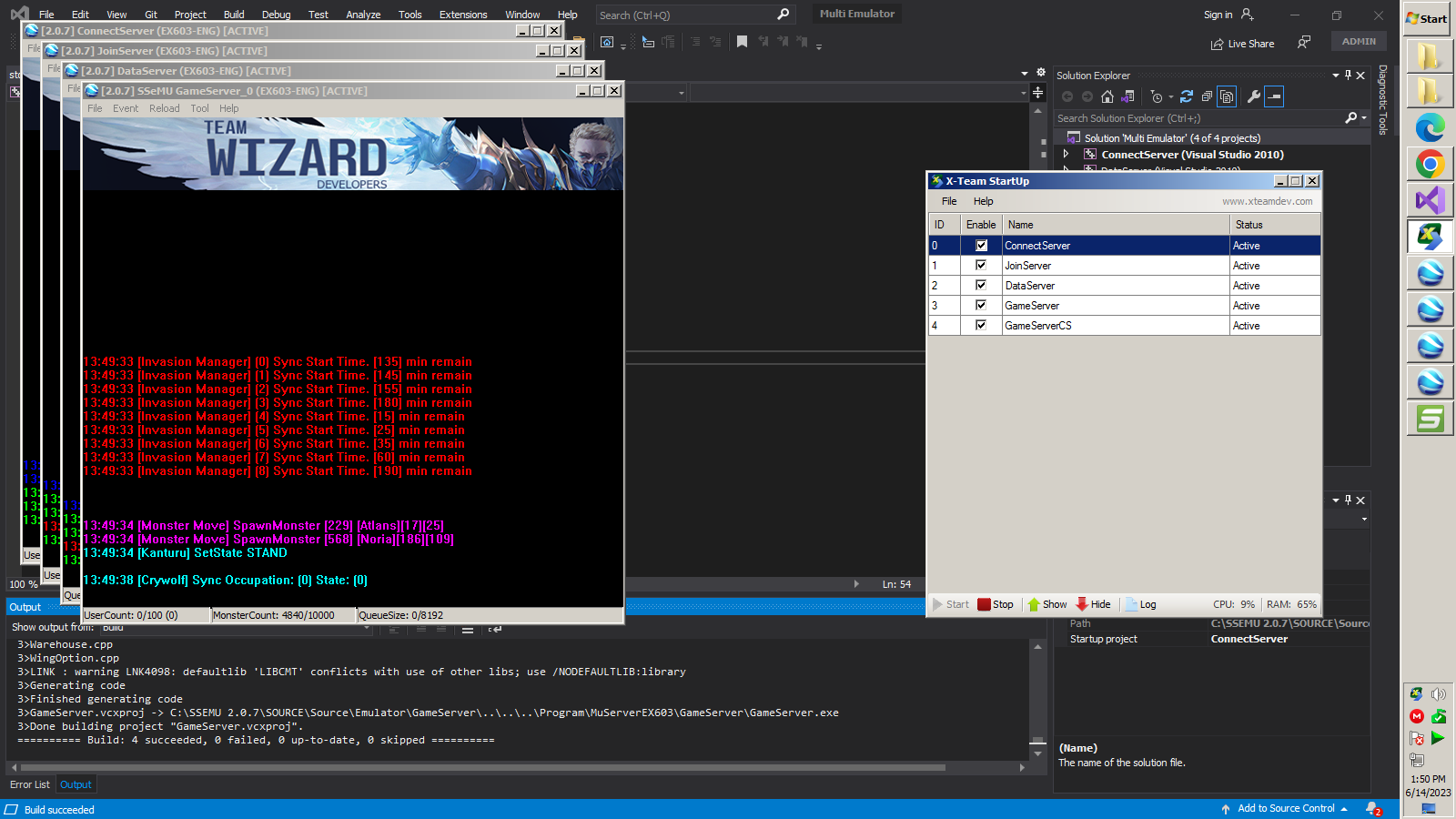Image resolution: width=1456 pixels, height=819 pixels.
Task: Uncheck Enable checkbox for DataServer
Action: click(981, 286)
